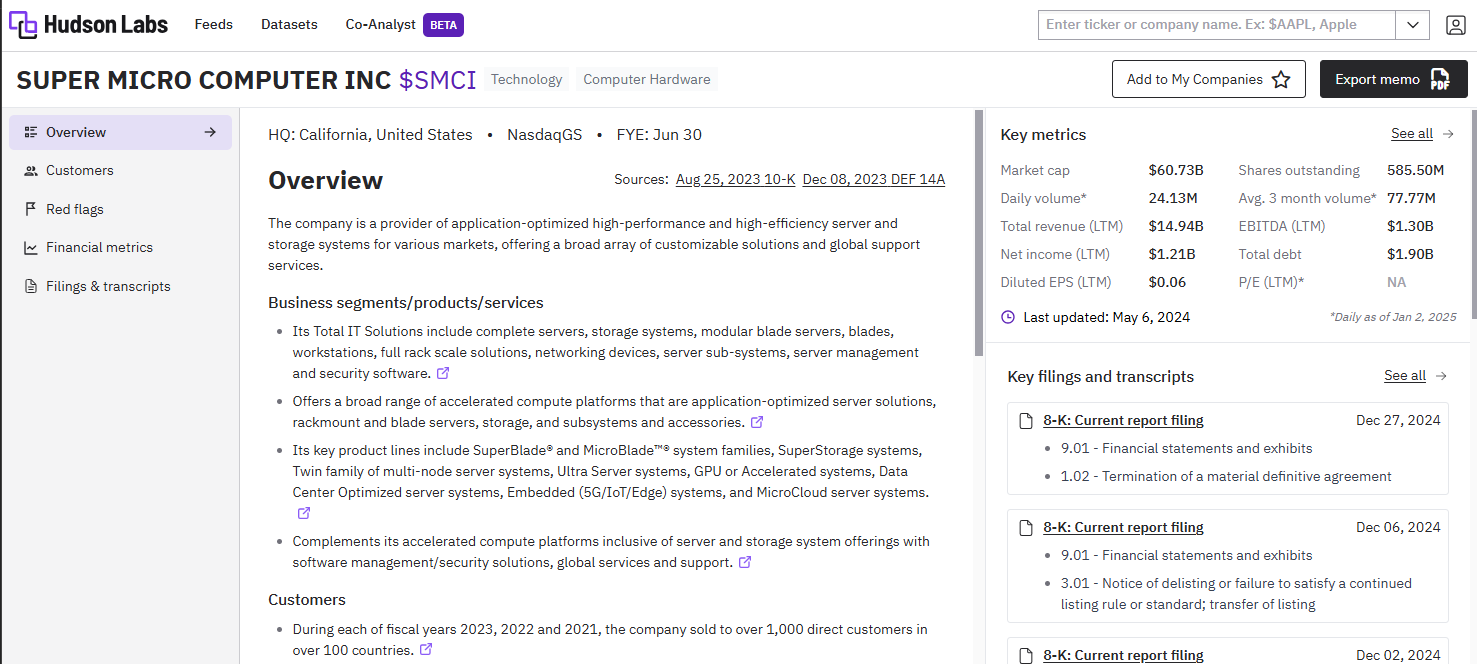Open the Red flags sidebar section
The height and width of the screenshot is (664, 1477).
coord(74,209)
